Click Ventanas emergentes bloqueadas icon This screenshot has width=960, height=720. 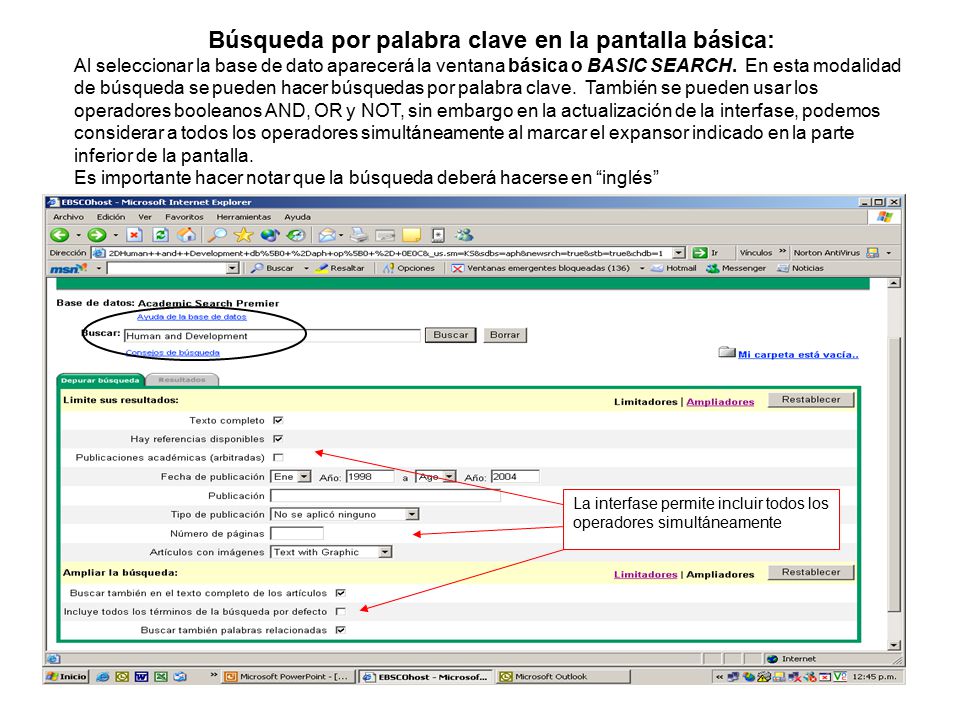457,268
